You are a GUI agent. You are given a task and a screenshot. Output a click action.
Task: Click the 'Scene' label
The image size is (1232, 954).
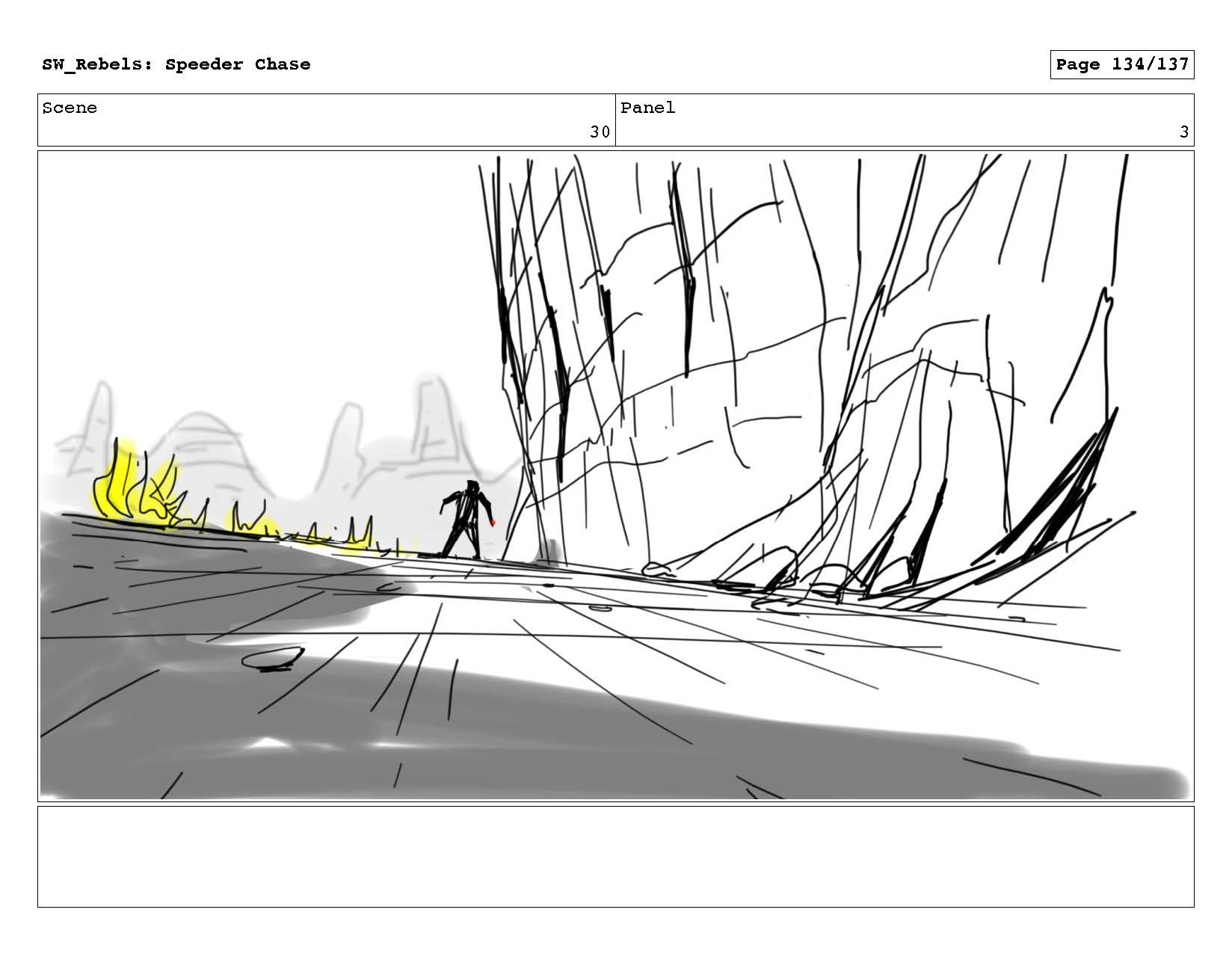pos(70,108)
